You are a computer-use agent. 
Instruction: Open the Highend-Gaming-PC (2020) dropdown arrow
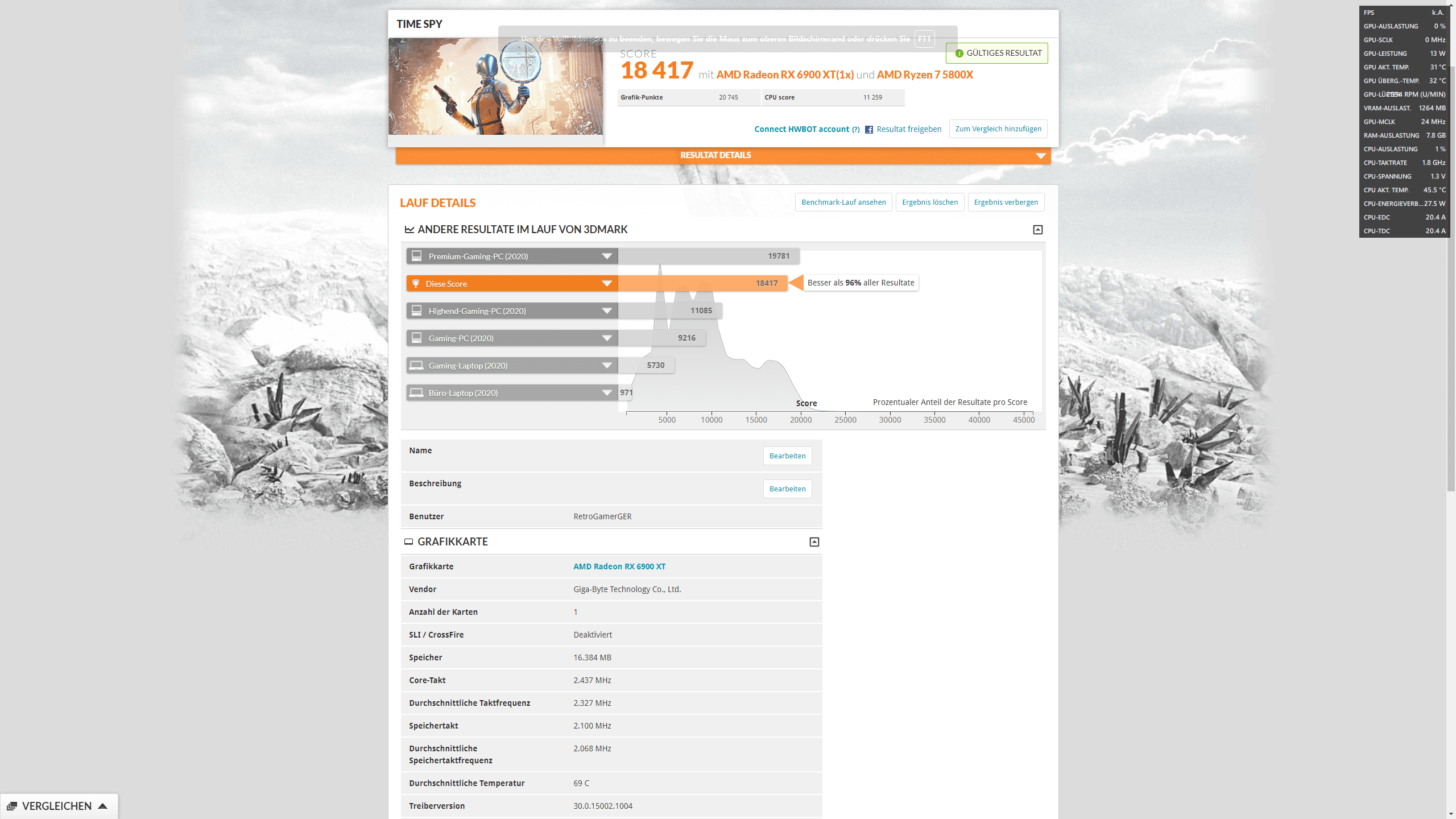[x=607, y=311]
